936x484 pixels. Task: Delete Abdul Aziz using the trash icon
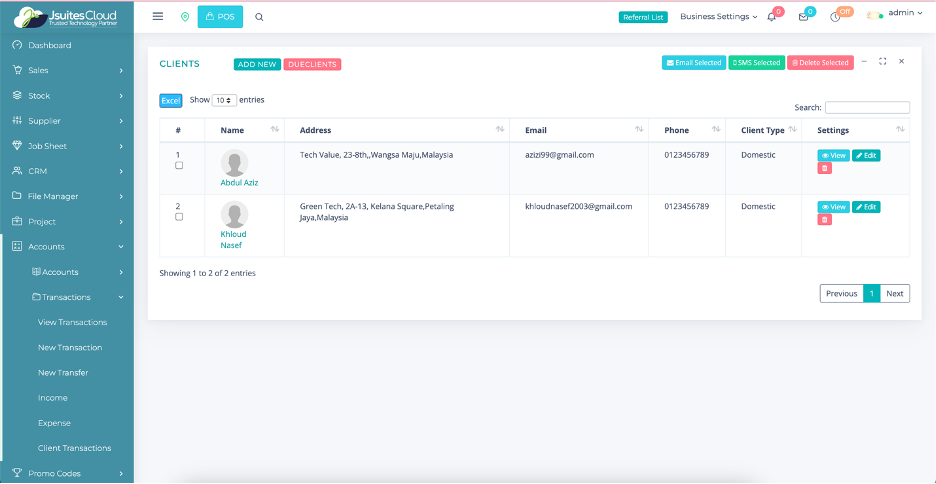tap(824, 168)
